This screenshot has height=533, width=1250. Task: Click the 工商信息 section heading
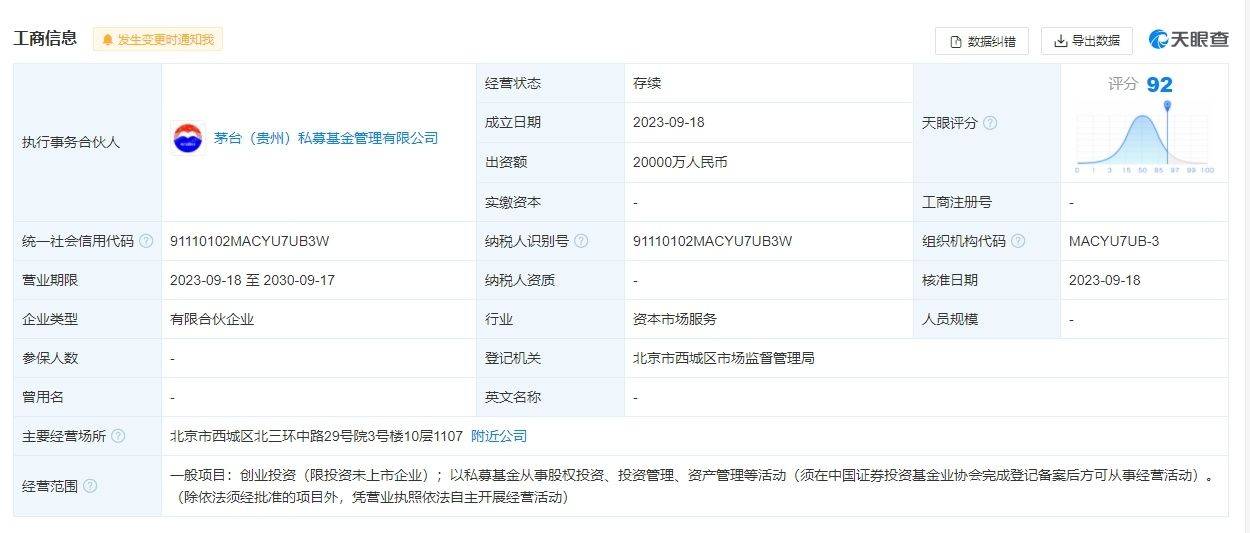click(45, 39)
